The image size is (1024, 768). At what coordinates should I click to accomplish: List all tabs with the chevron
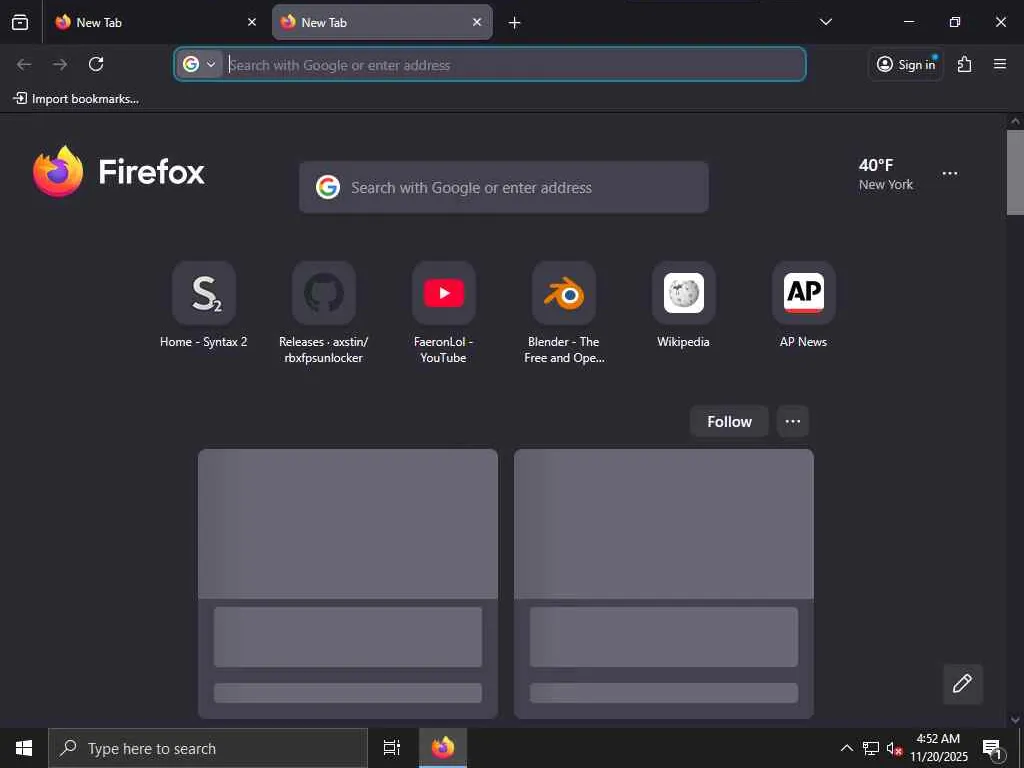[825, 22]
